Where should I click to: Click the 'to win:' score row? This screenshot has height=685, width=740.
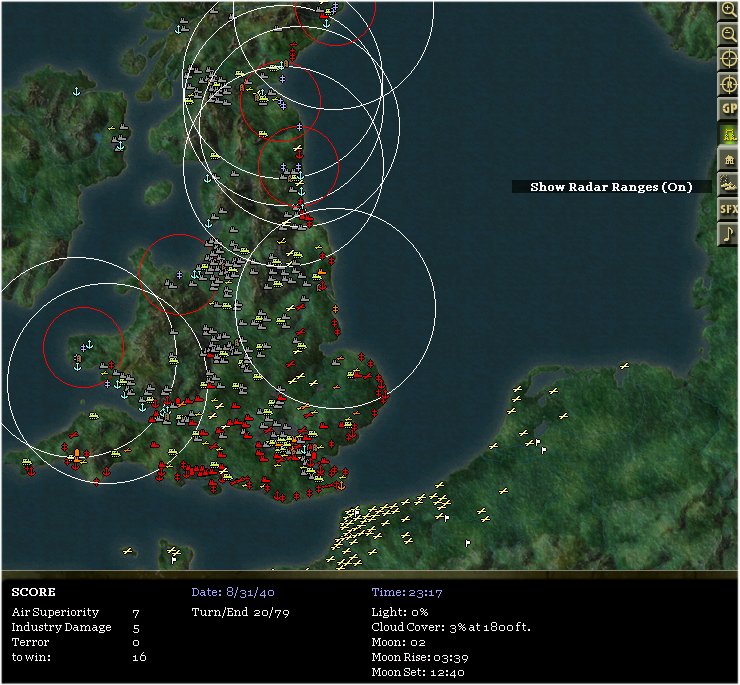point(79,657)
